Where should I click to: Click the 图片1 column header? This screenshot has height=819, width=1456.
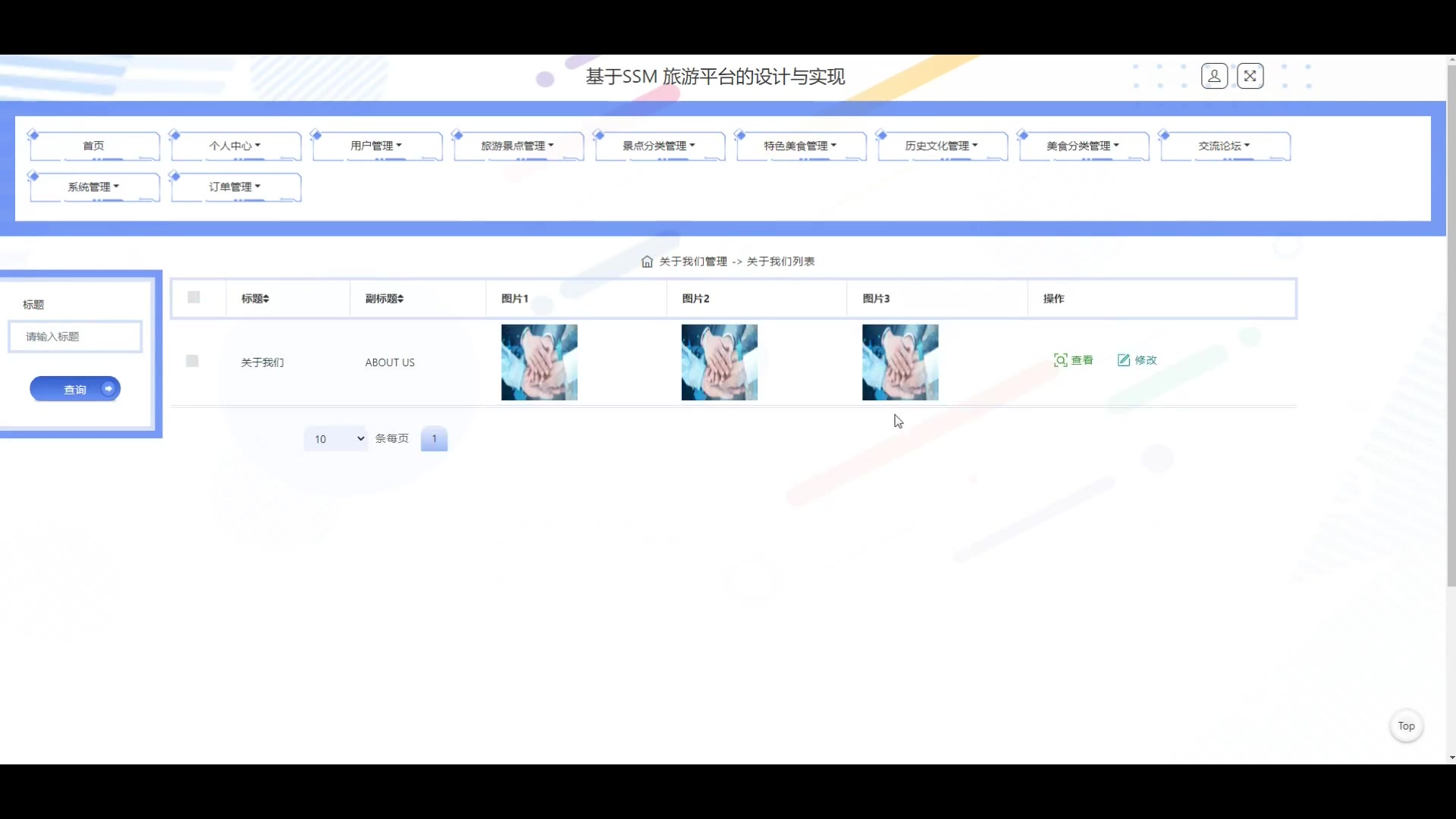(515, 299)
